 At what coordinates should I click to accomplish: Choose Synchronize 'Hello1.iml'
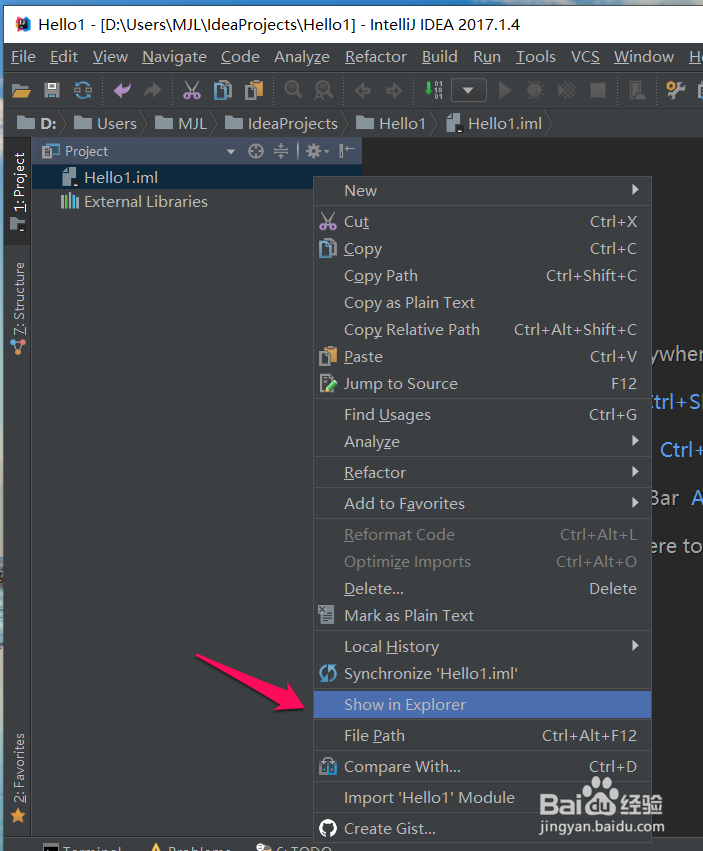tap(482, 674)
